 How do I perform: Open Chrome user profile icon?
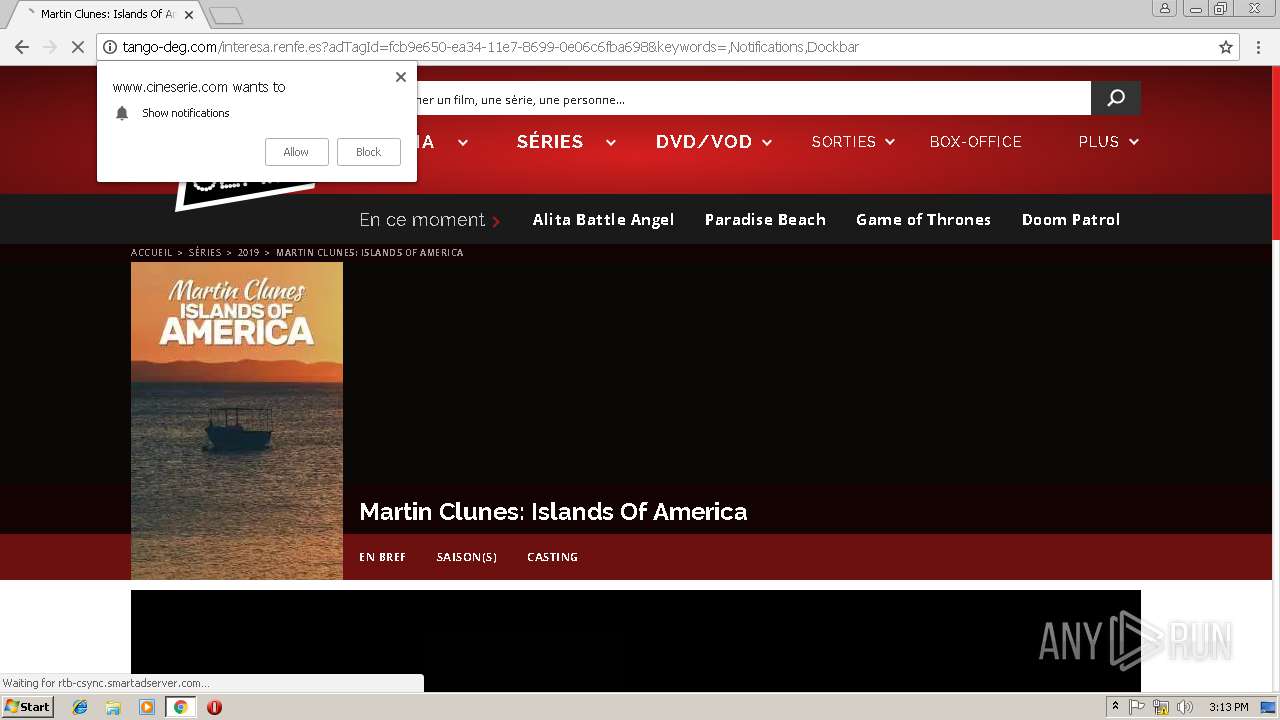pos(1164,8)
